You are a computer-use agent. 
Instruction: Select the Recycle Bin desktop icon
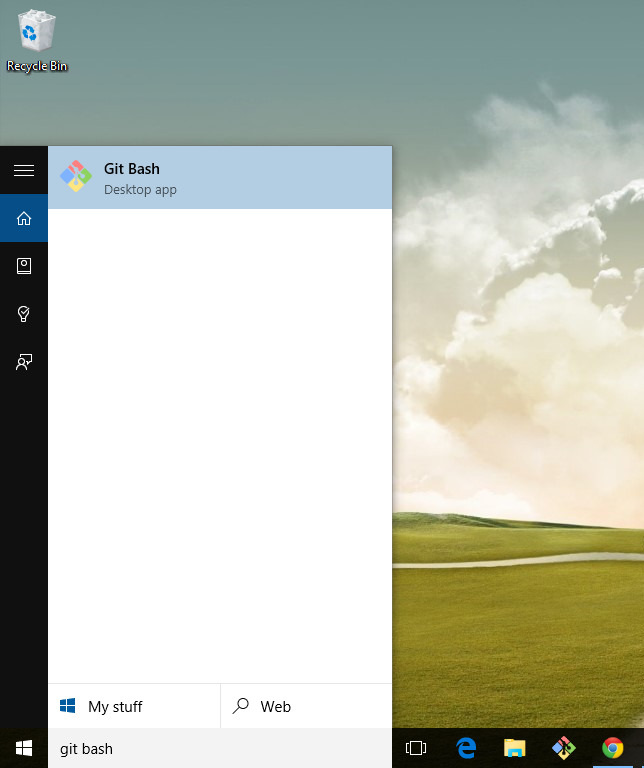tap(37, 42)
